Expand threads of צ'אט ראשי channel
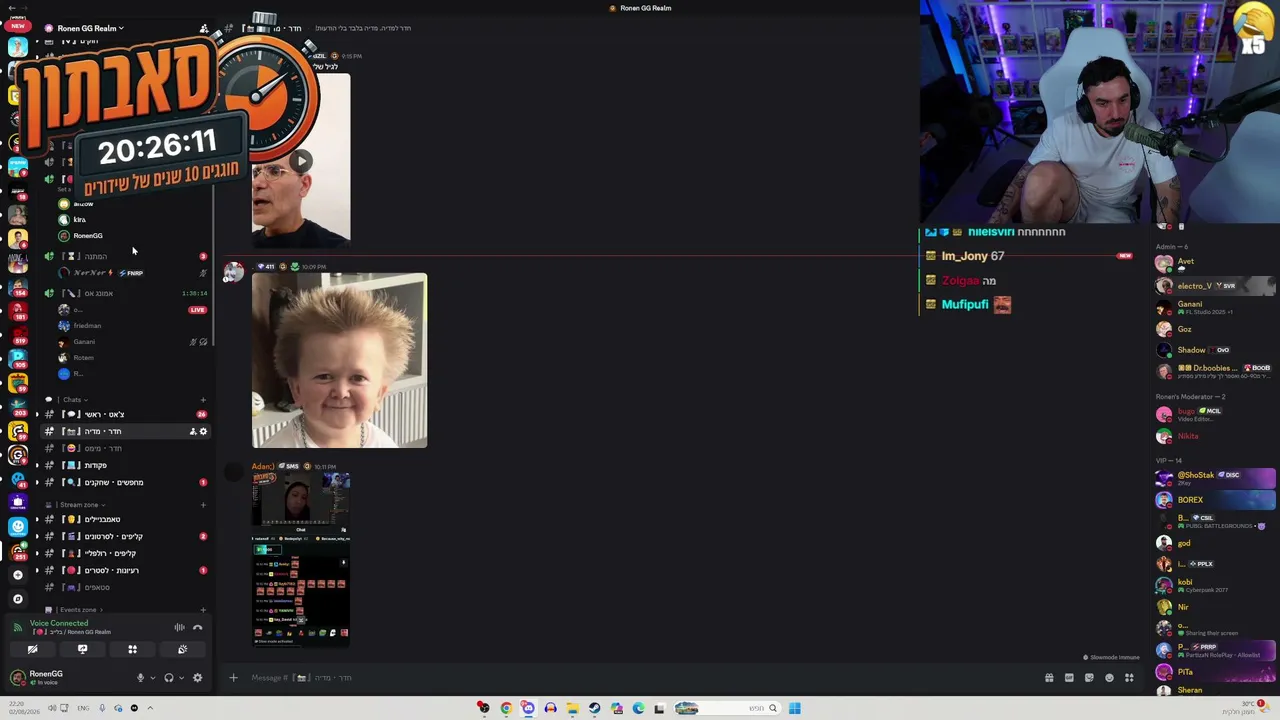The width and height of the screenshot is (1280, 720). tap(37, 414)
